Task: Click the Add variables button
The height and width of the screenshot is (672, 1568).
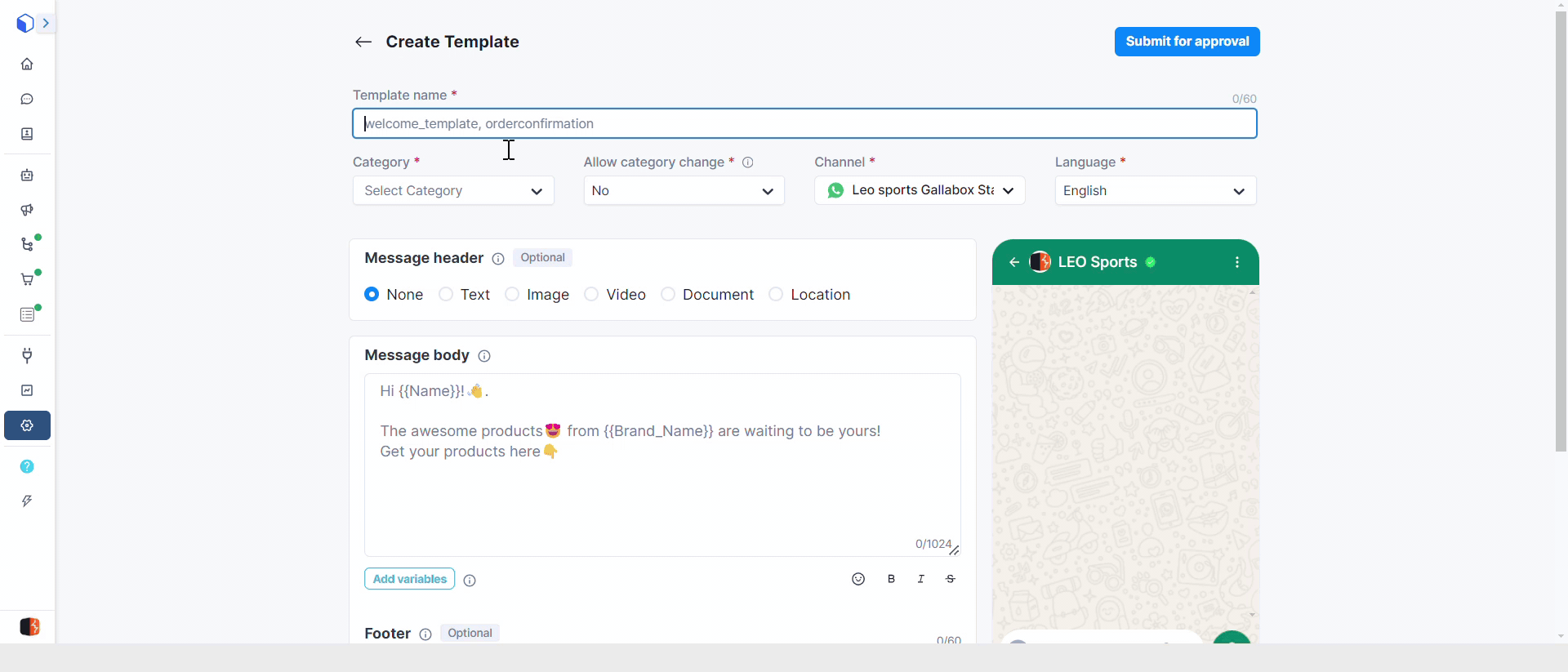Action: (409, 579)
